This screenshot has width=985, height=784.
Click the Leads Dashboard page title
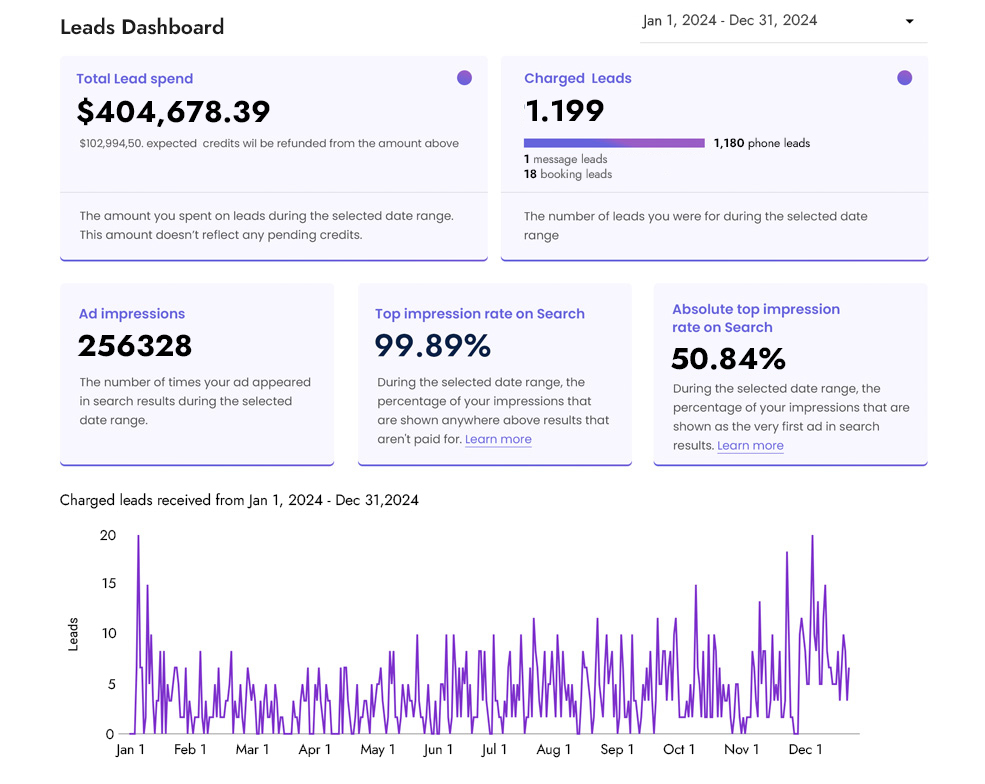point(142,27)
